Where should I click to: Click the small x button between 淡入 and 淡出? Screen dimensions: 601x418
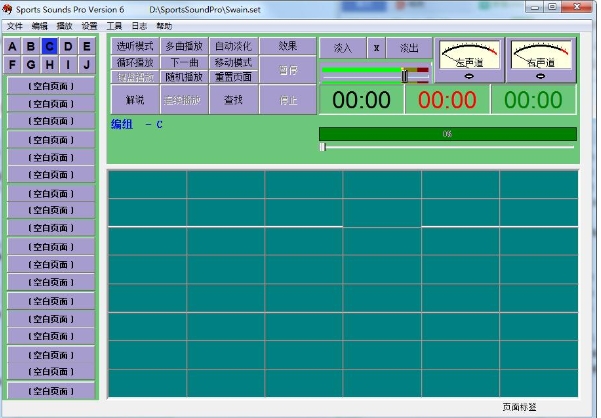click(x=376, y=48)
